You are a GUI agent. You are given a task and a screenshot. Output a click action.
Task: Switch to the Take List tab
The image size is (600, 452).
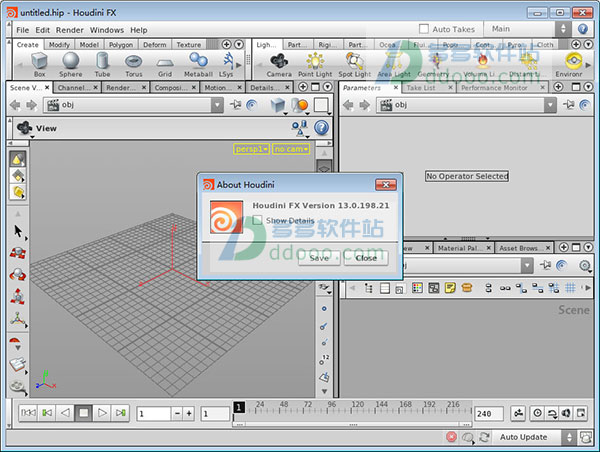[421, 88]
